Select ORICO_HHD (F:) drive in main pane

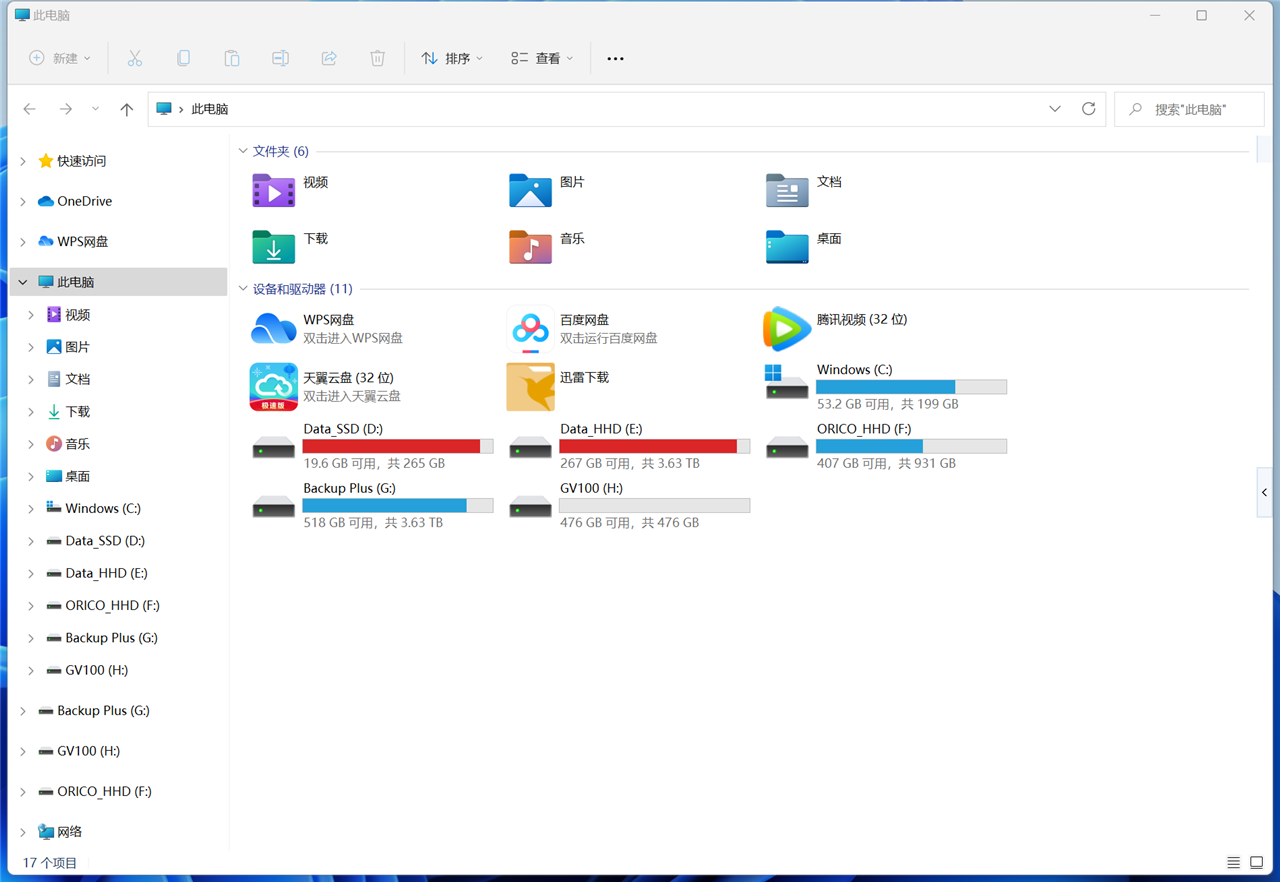[x=885, y=446]
